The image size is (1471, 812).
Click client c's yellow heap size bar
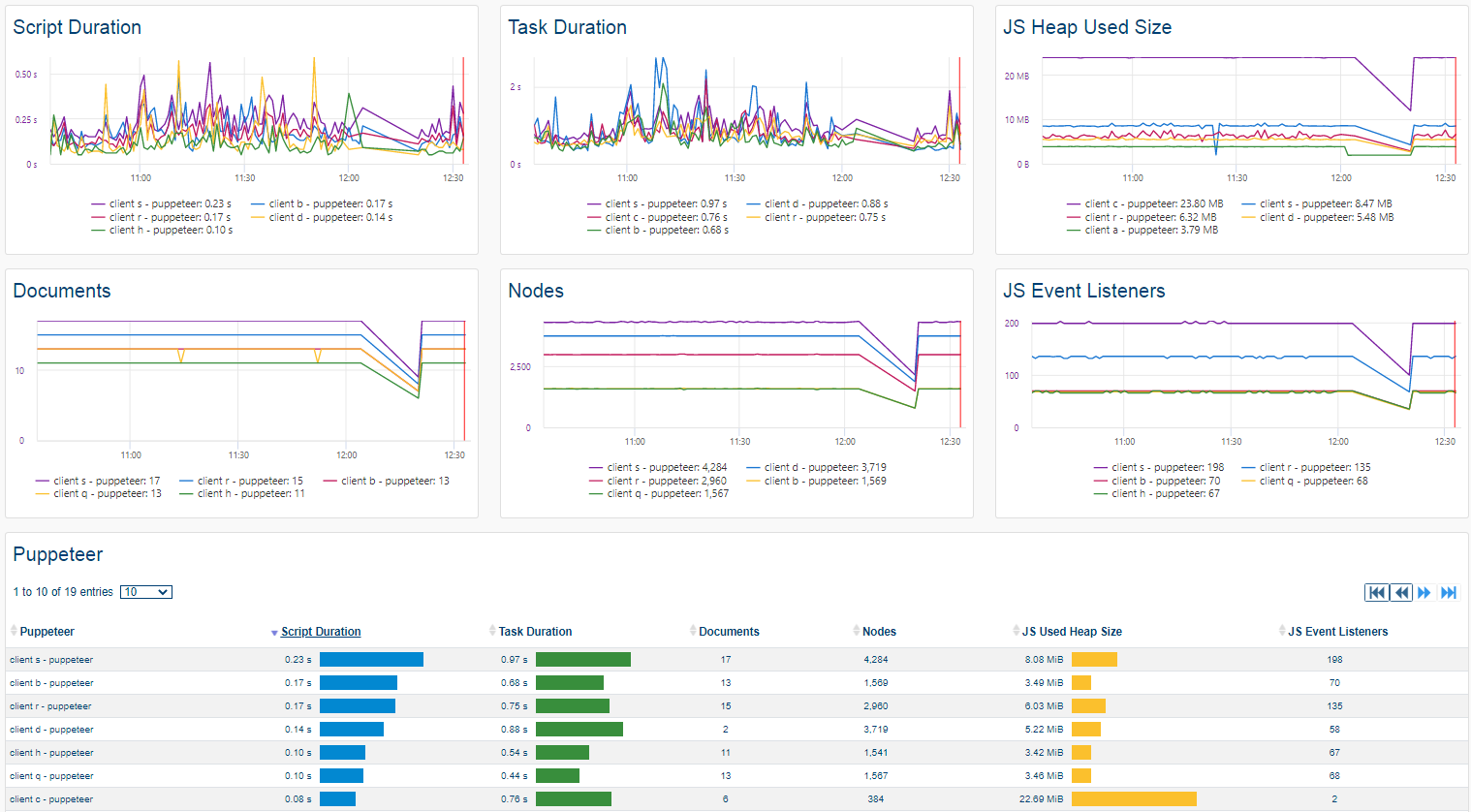click(1133, 799)
